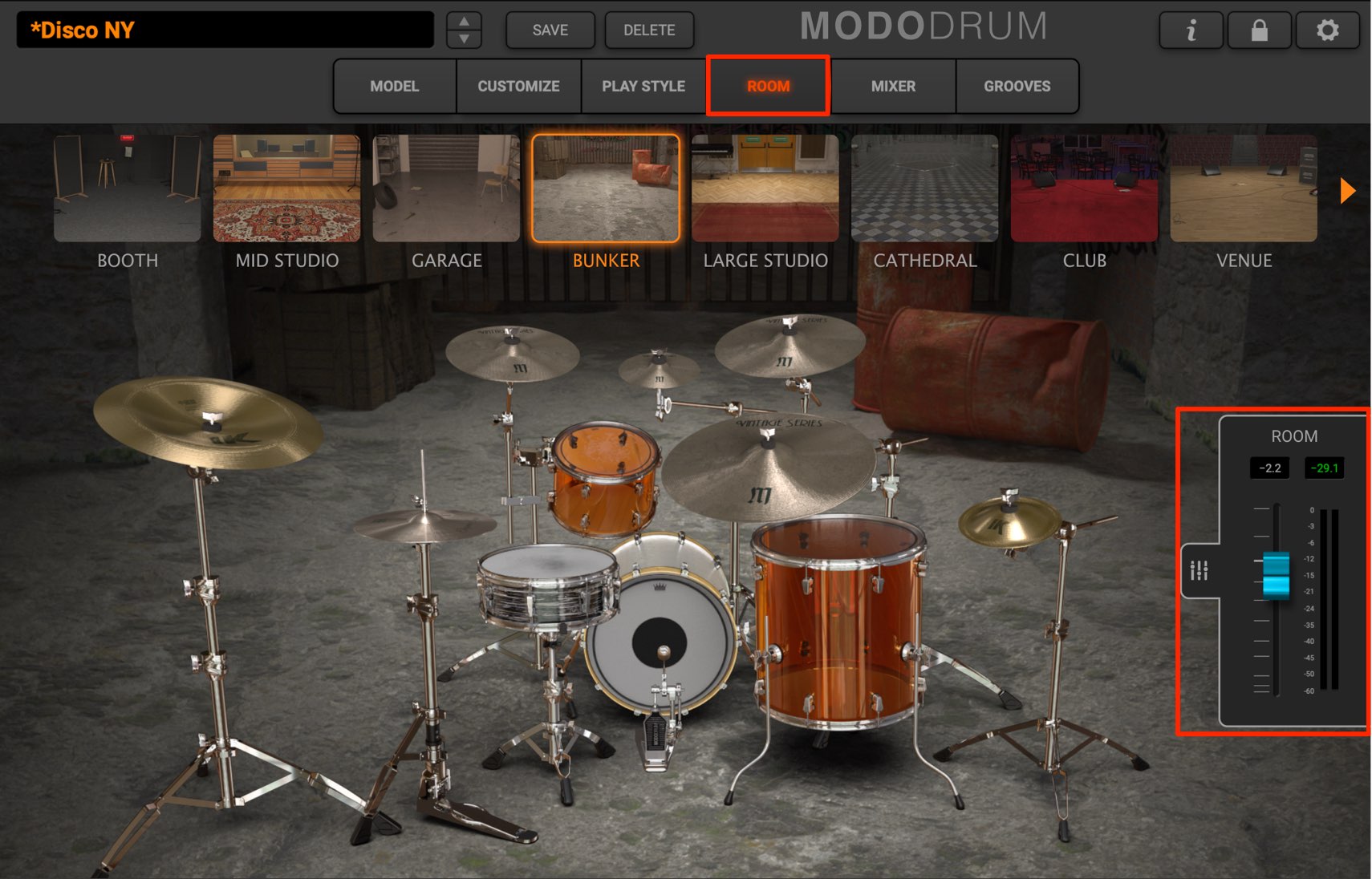Click the ROOM peak readout -29.1
The height and width of the screenshot is (879, 1372).
tap(1325, 468)
